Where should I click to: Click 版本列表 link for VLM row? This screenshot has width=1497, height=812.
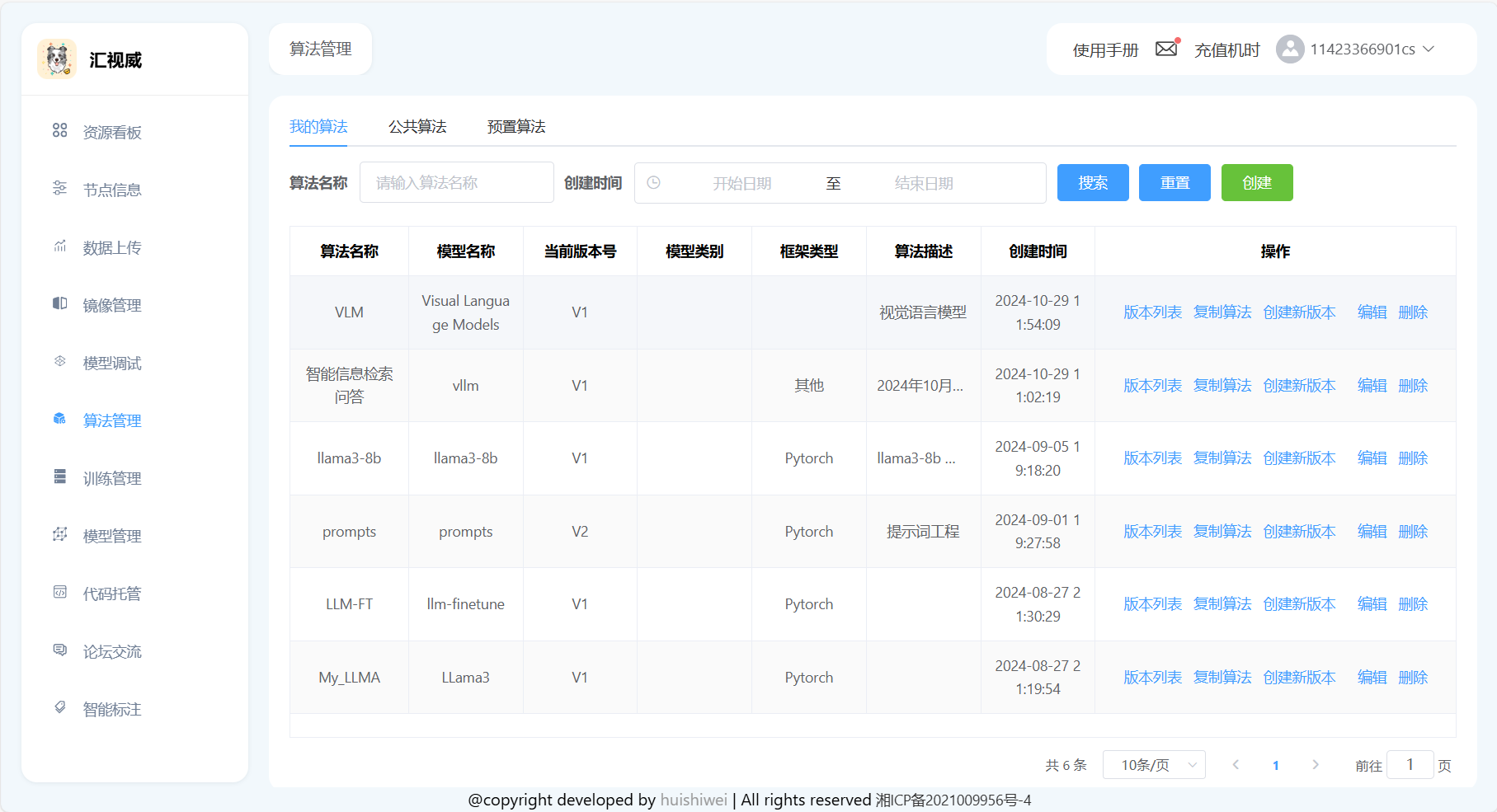pos(1152,312)
